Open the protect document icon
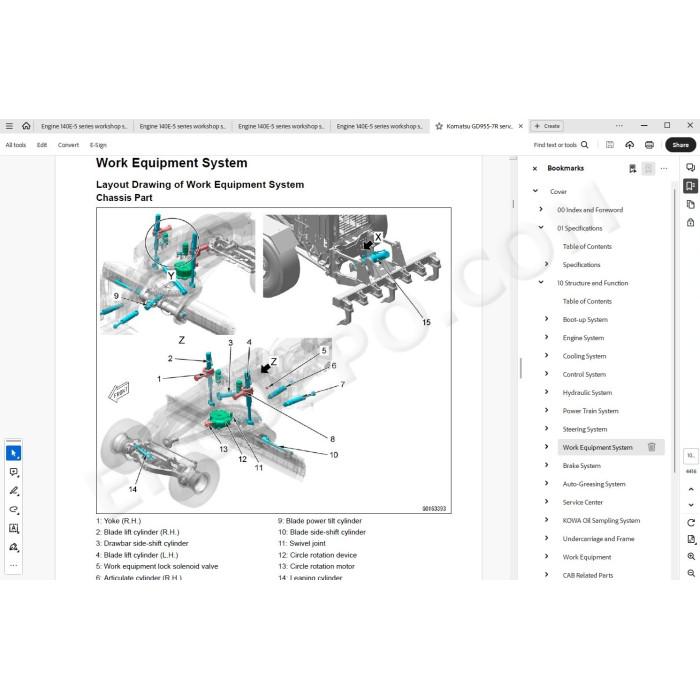This screenshot has height=700, width=700. click(690, 222)
